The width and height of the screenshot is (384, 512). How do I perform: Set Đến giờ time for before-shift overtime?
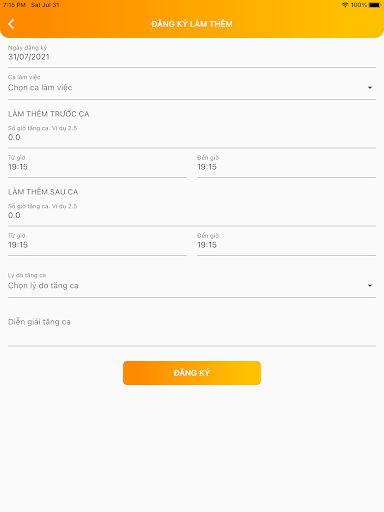pyautogui.click(x=286, y=164)
